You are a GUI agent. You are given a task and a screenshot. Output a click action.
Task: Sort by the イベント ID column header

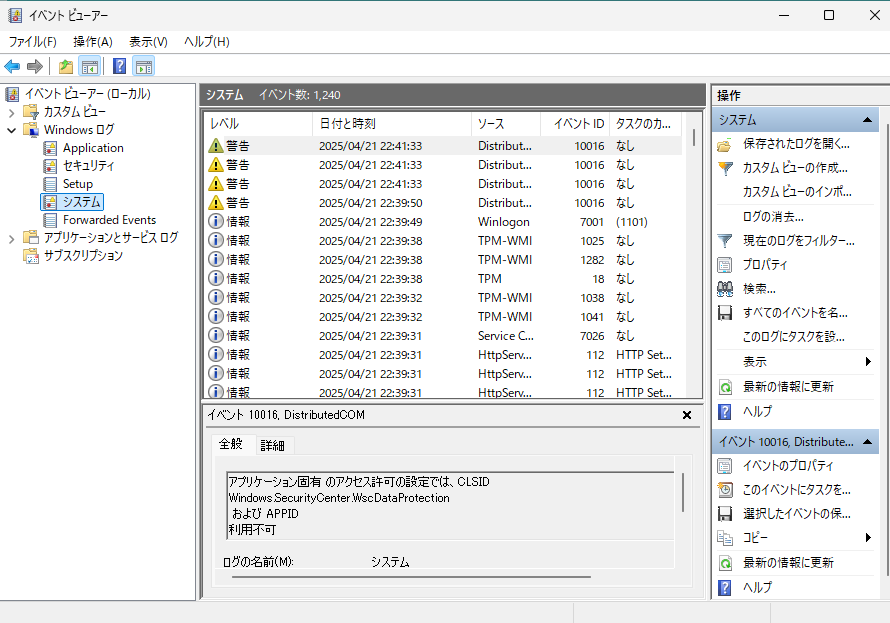point(575,124)
